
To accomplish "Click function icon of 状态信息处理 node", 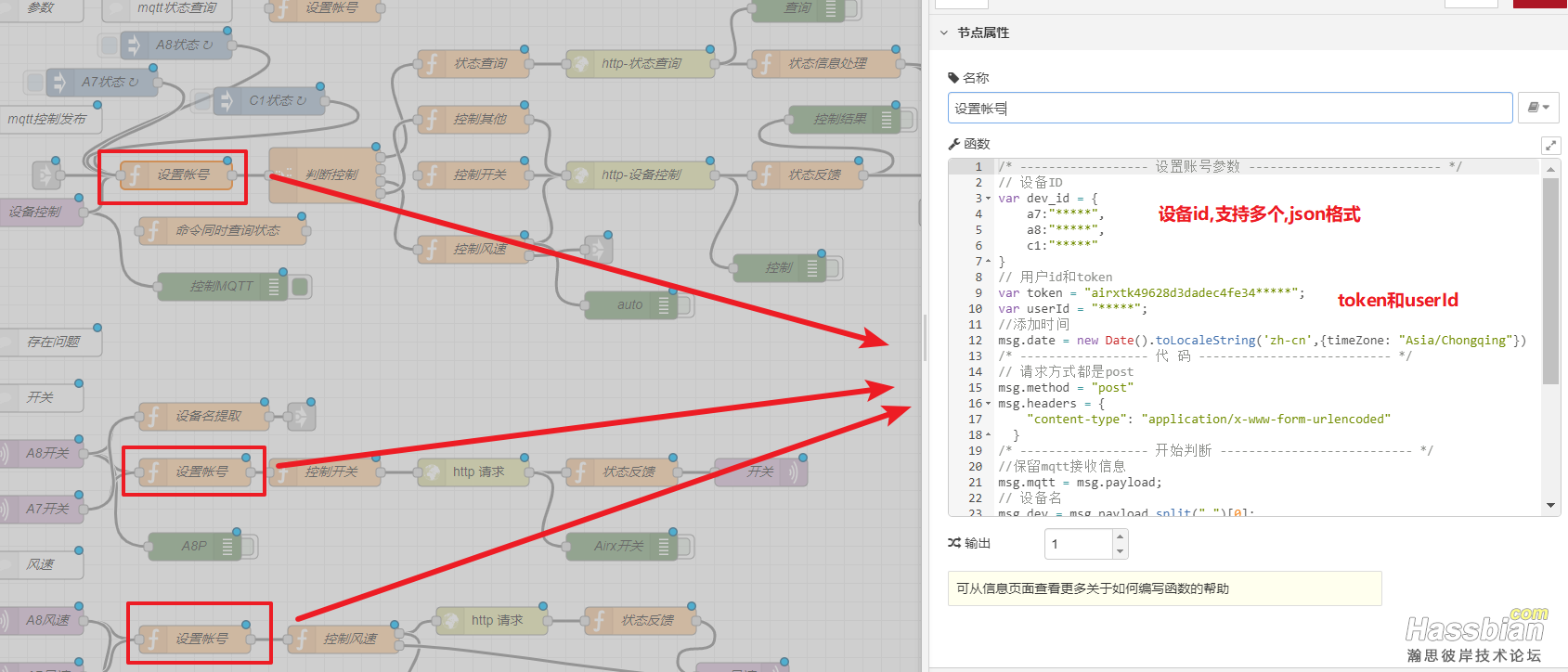I will click(765, 64).
